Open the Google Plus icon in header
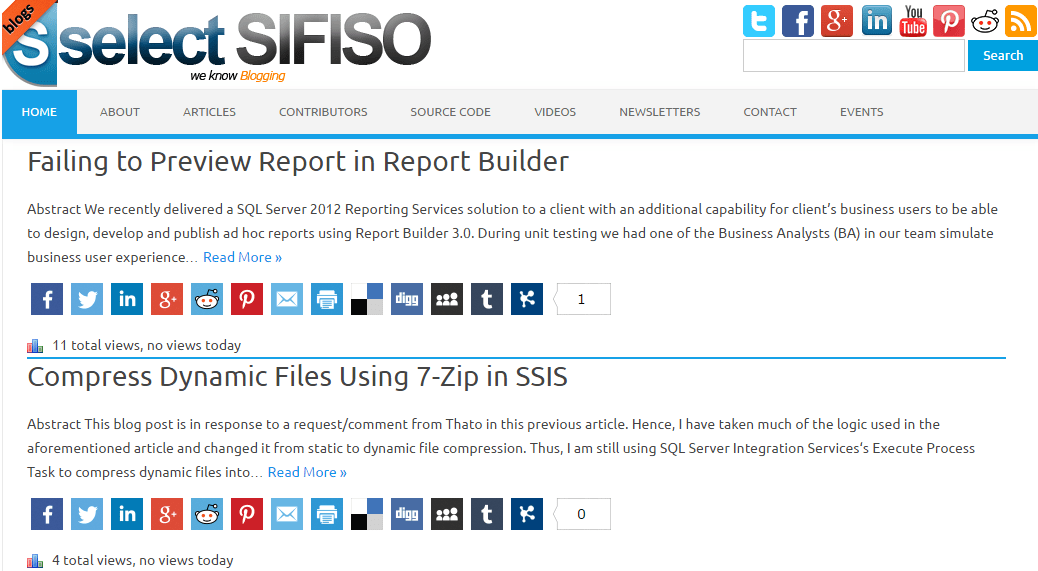Viewport: 1038px width, 571px height. coord(837,21)
